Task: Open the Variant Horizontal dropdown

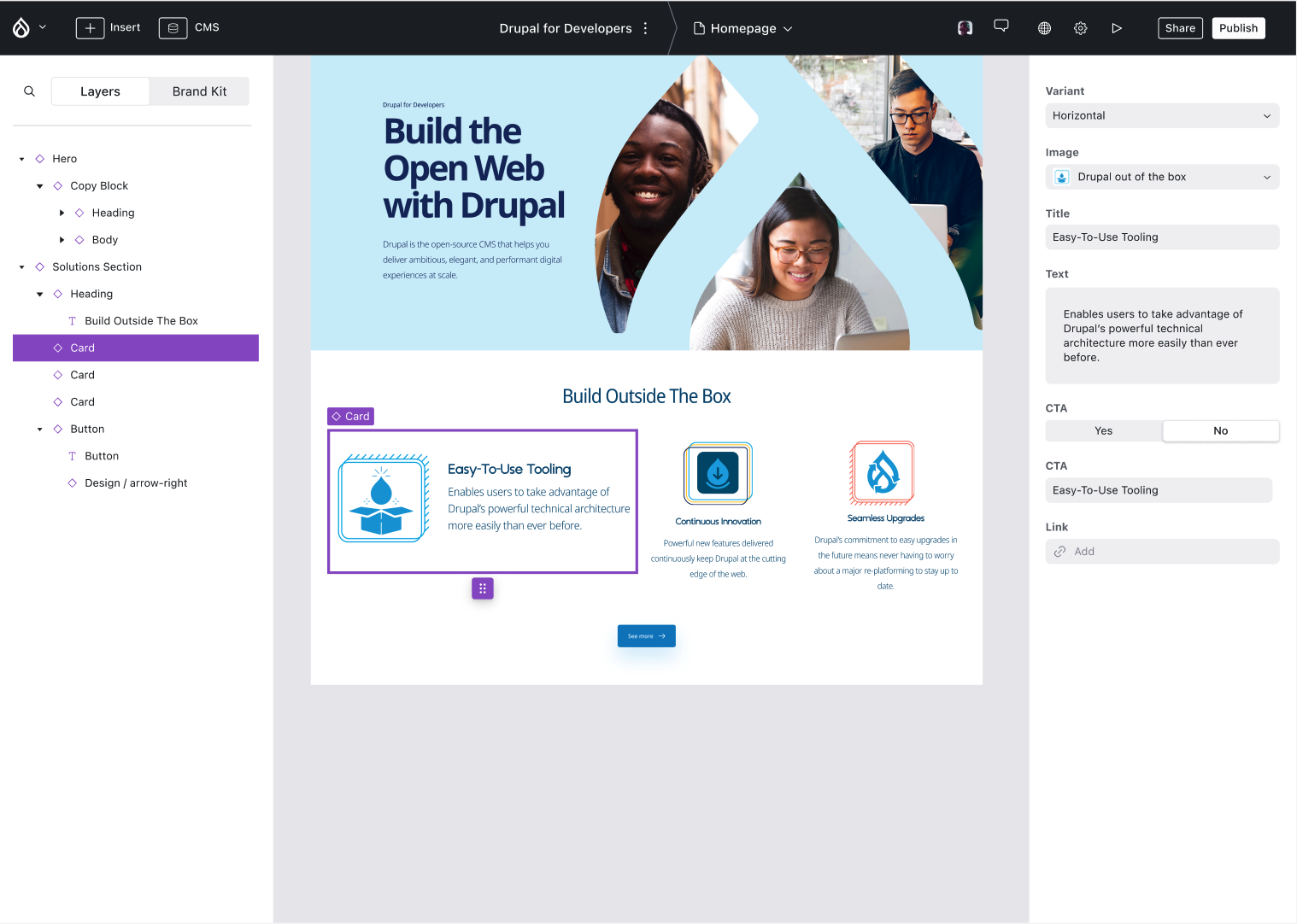Action: coord(1162,116)
